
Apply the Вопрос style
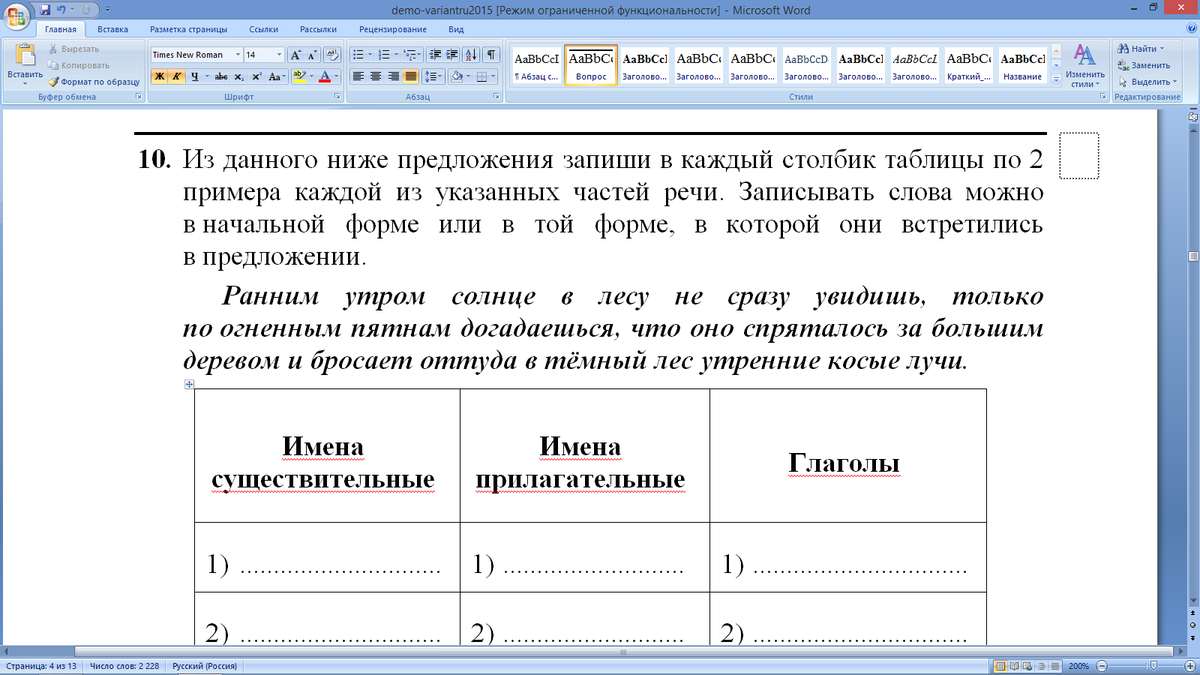pyautogui.click(x=591, y=66)
